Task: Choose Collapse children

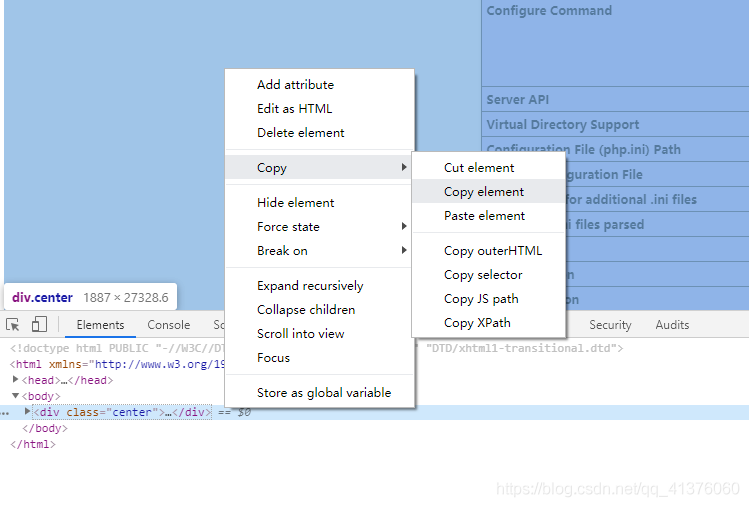Action: pos(319,310)
